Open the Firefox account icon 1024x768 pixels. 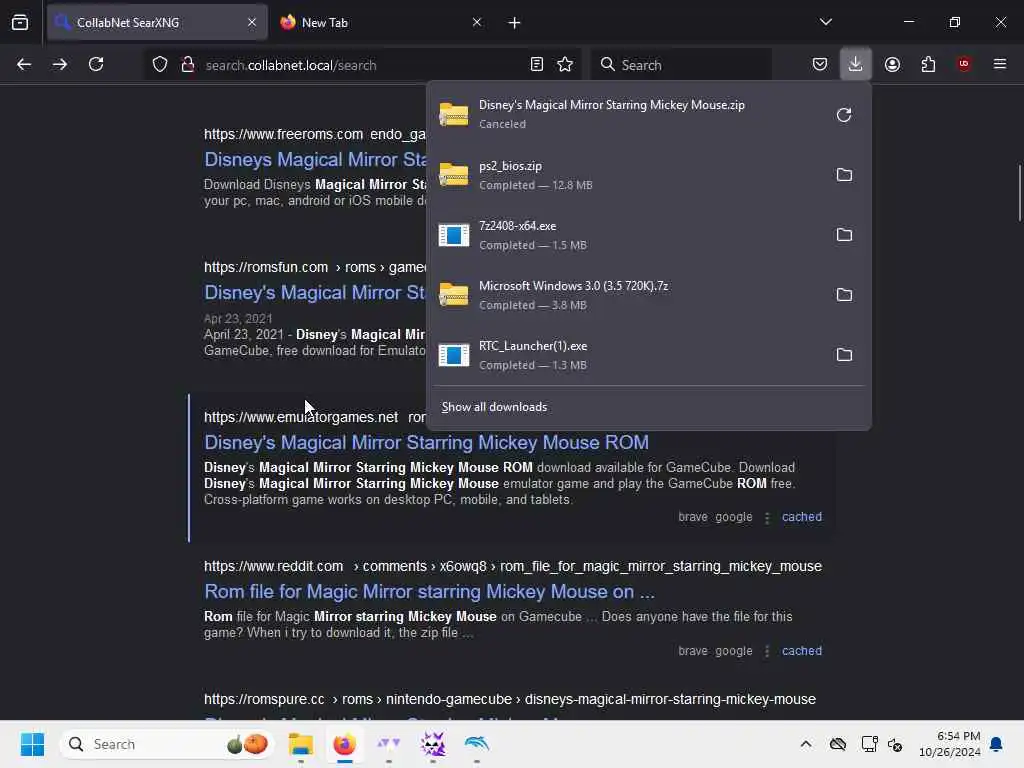coord(892,64)
